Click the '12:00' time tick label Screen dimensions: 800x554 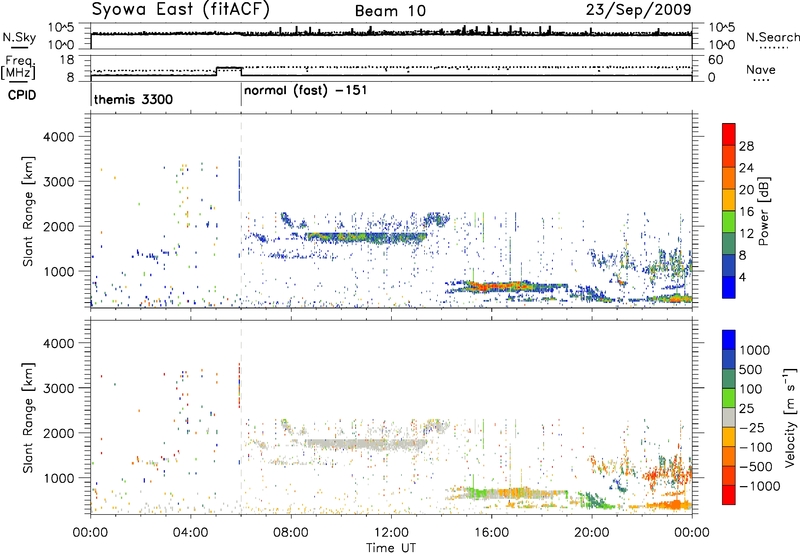point(391,533)
